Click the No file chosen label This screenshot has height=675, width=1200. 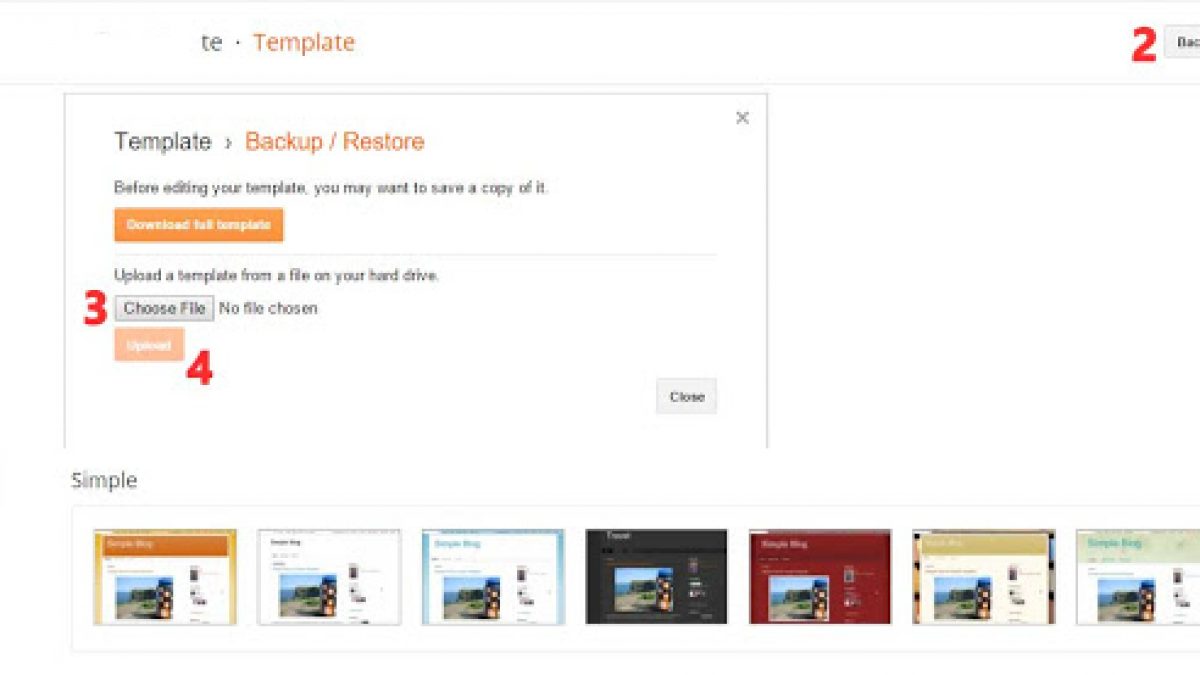(x=268, y=309)
